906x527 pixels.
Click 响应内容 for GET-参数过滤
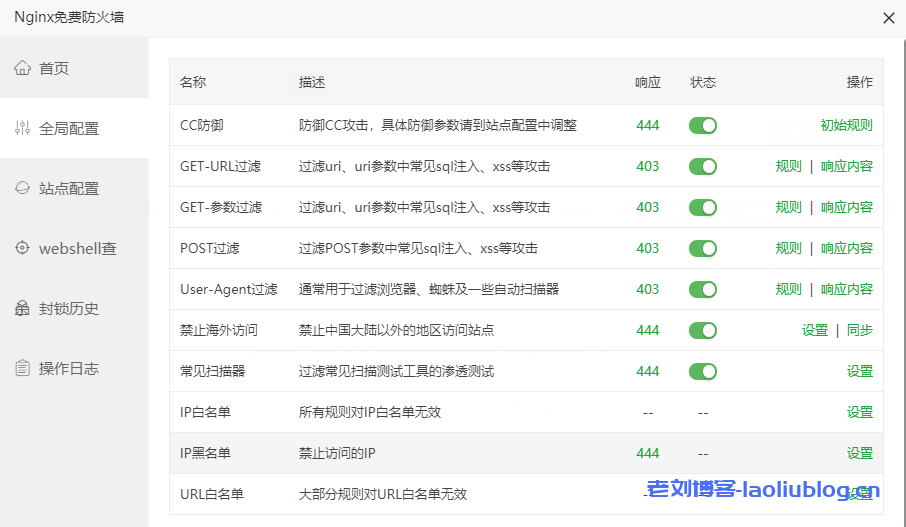click(x=846, y=207)
